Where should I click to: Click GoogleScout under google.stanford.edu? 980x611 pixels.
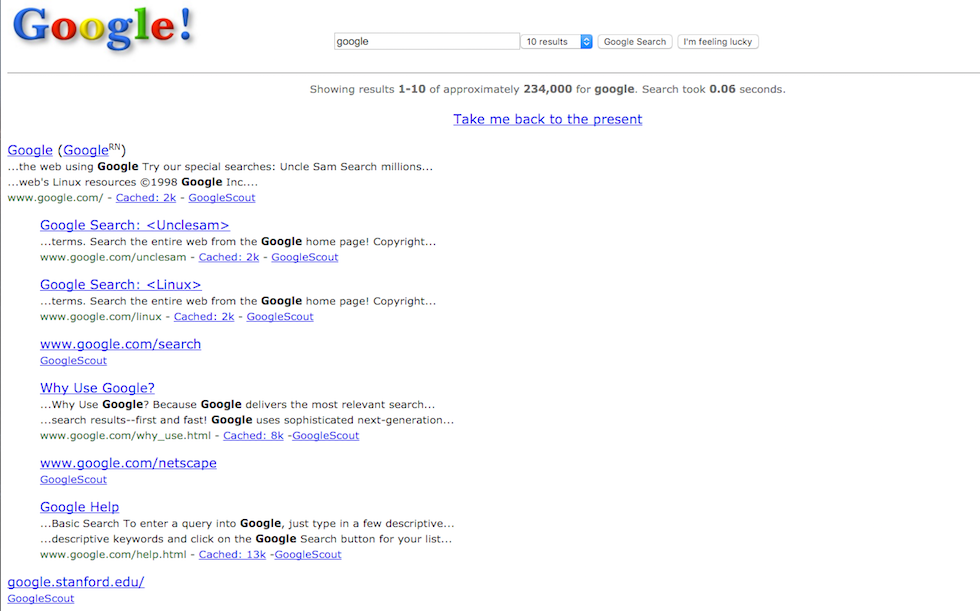[41, 599]
